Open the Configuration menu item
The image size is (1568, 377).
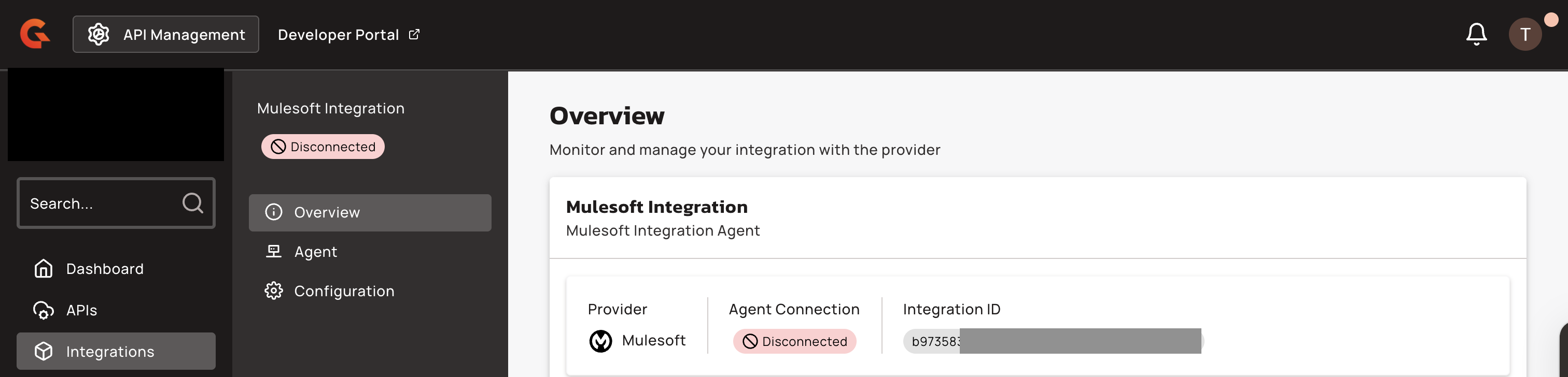coord(344,291)
